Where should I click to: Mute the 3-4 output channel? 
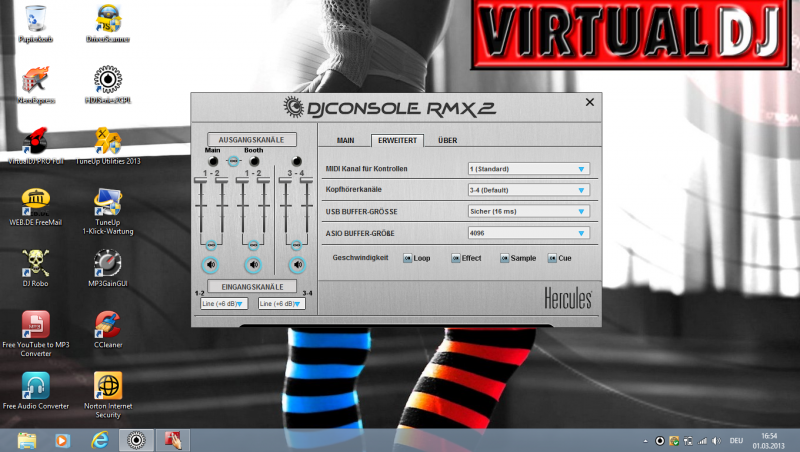[297, 265]
